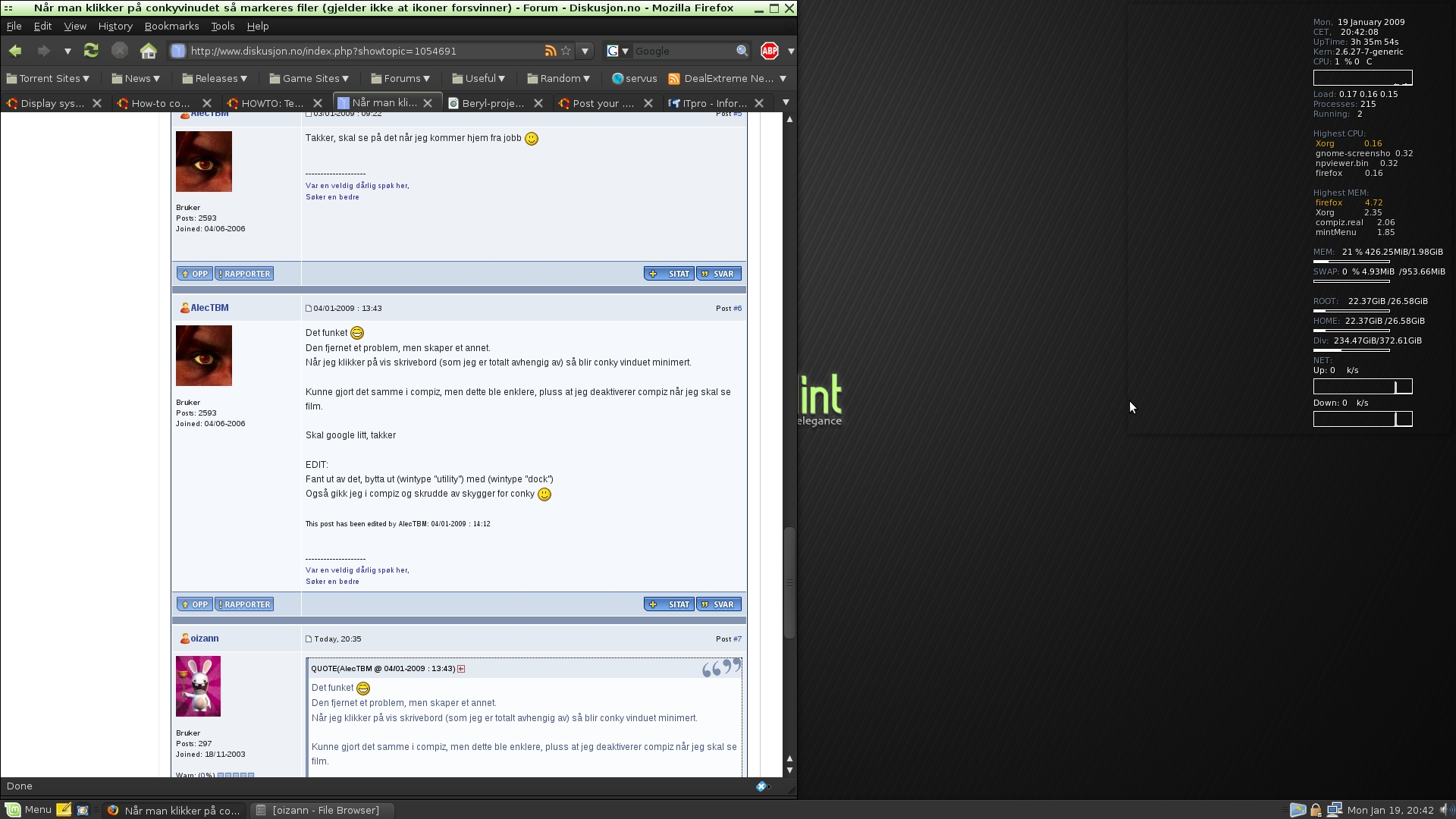Click the search magnifier icon
The width and height of the screenshot is (1456, 819).
(x=742, y=51)
